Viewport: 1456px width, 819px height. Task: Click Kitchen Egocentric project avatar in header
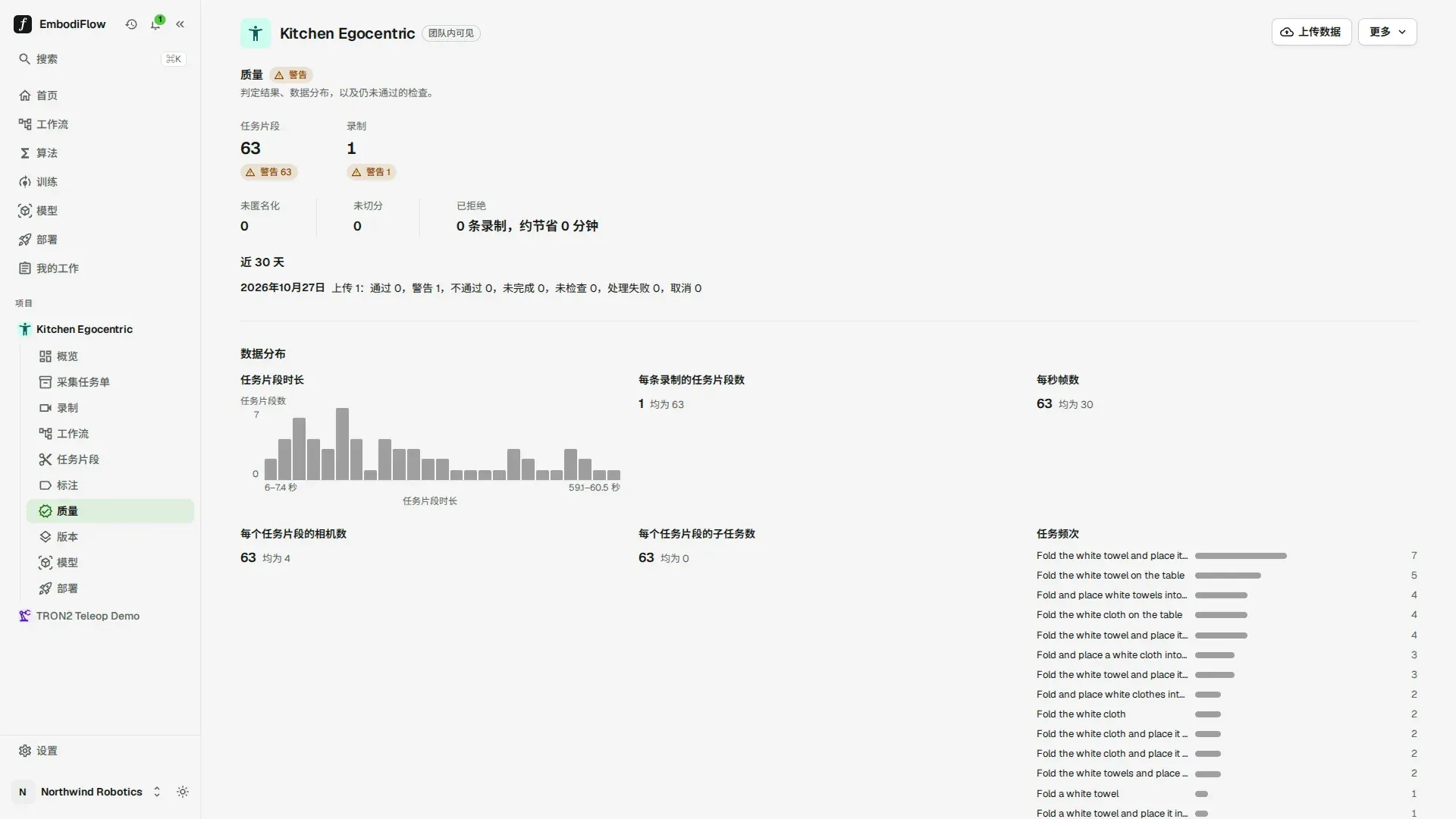(256, 33)
